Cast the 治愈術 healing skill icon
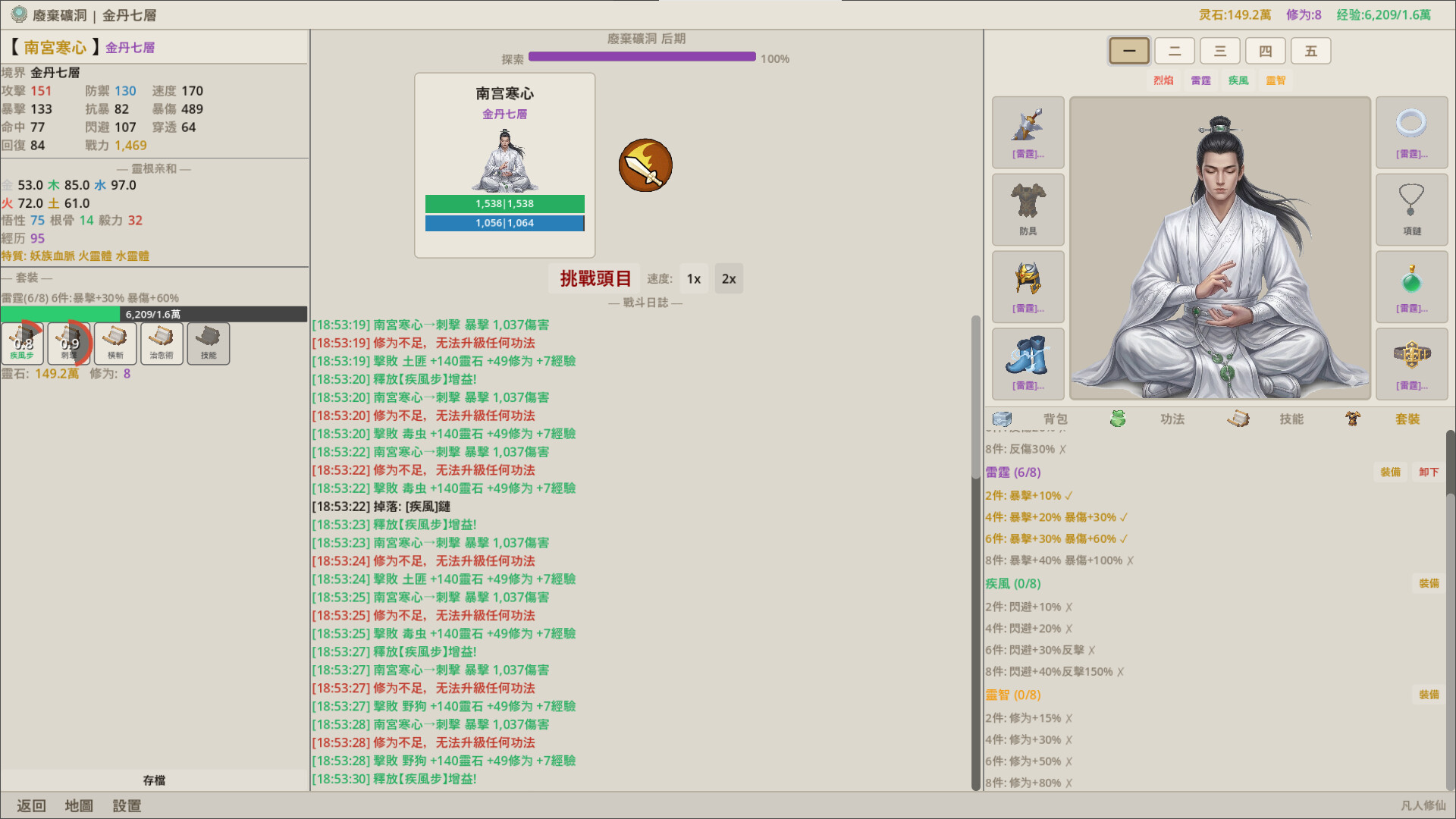 click(x=162, y=343)
